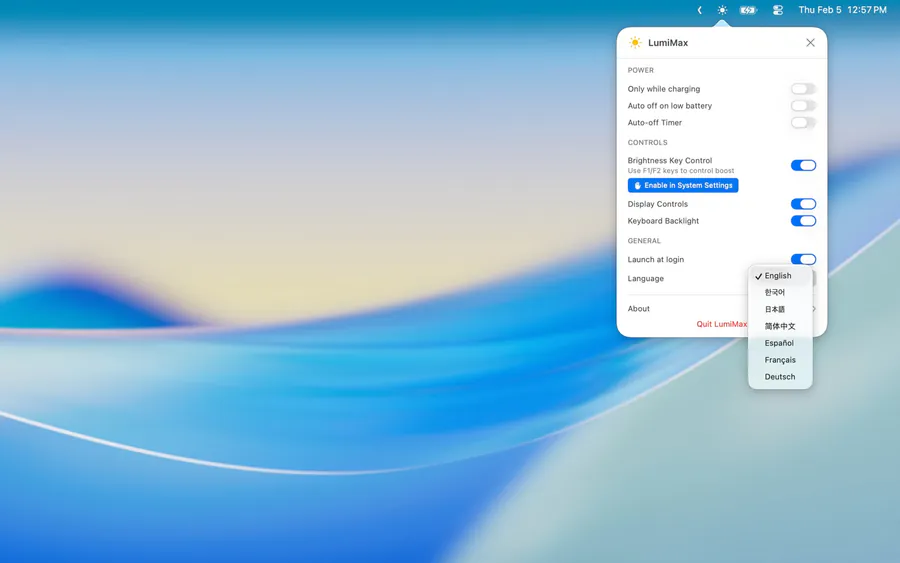Click 'Use F1/F2 keys to control boost' text
Screen dimensions: 900x563
pos(681,170)
